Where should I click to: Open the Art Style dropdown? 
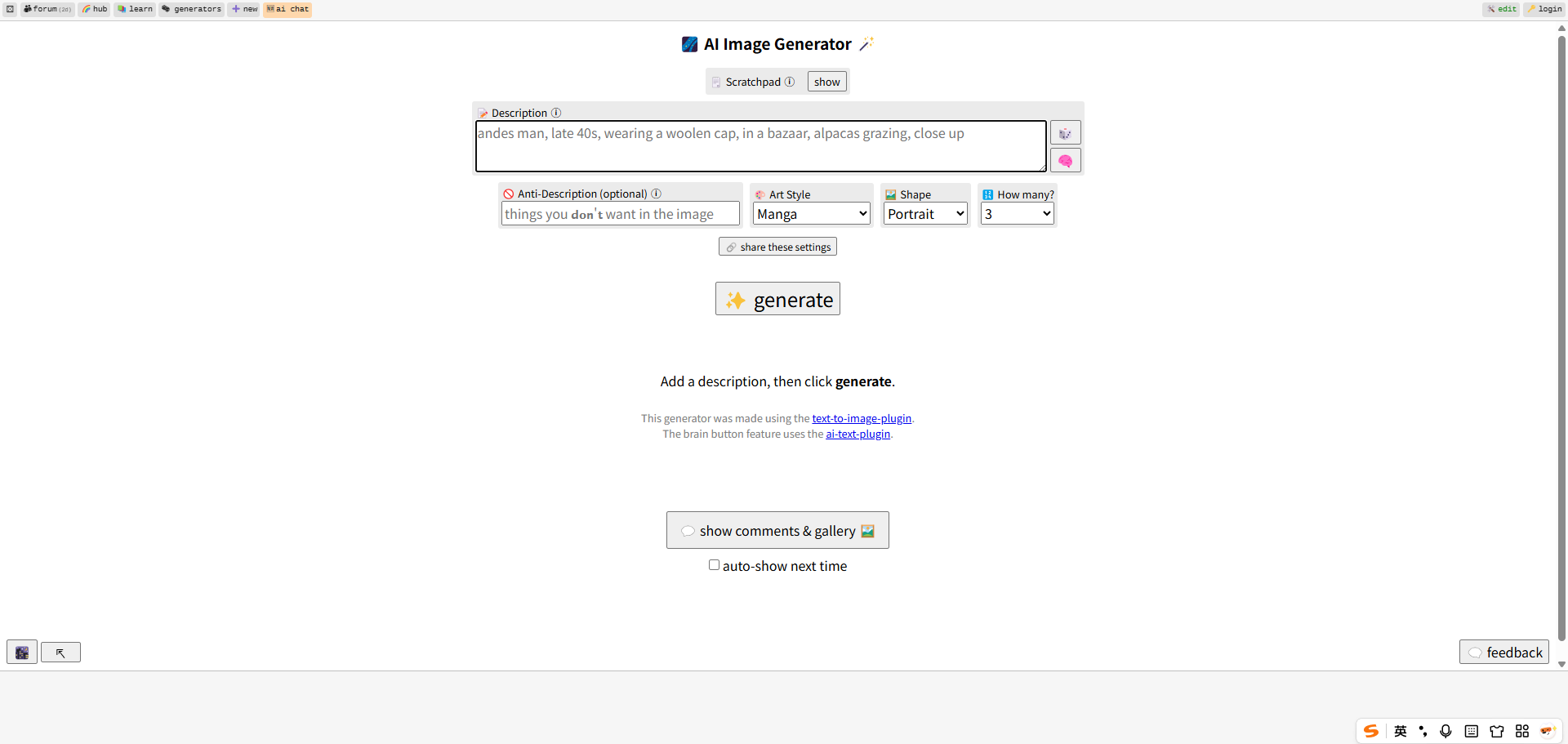tap(810, 213)
